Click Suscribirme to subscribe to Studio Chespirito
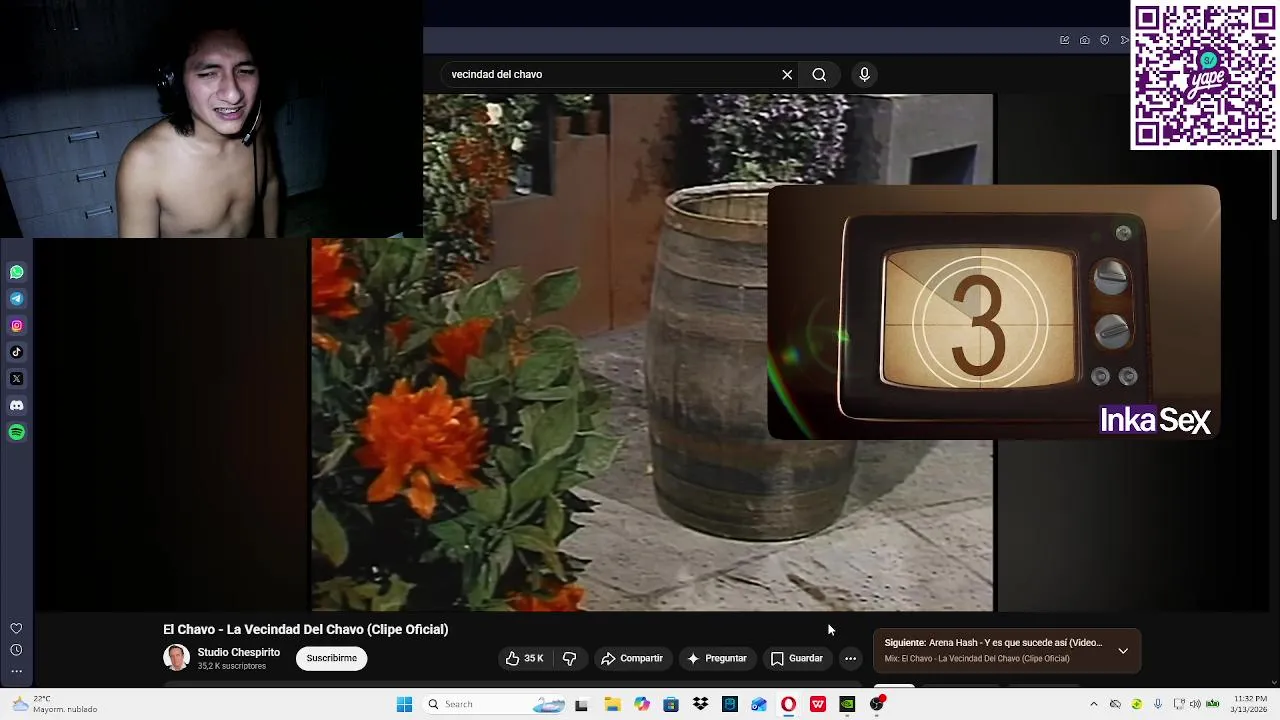The height and width of the screenshot is (720, 1280). tap(331, 658)
